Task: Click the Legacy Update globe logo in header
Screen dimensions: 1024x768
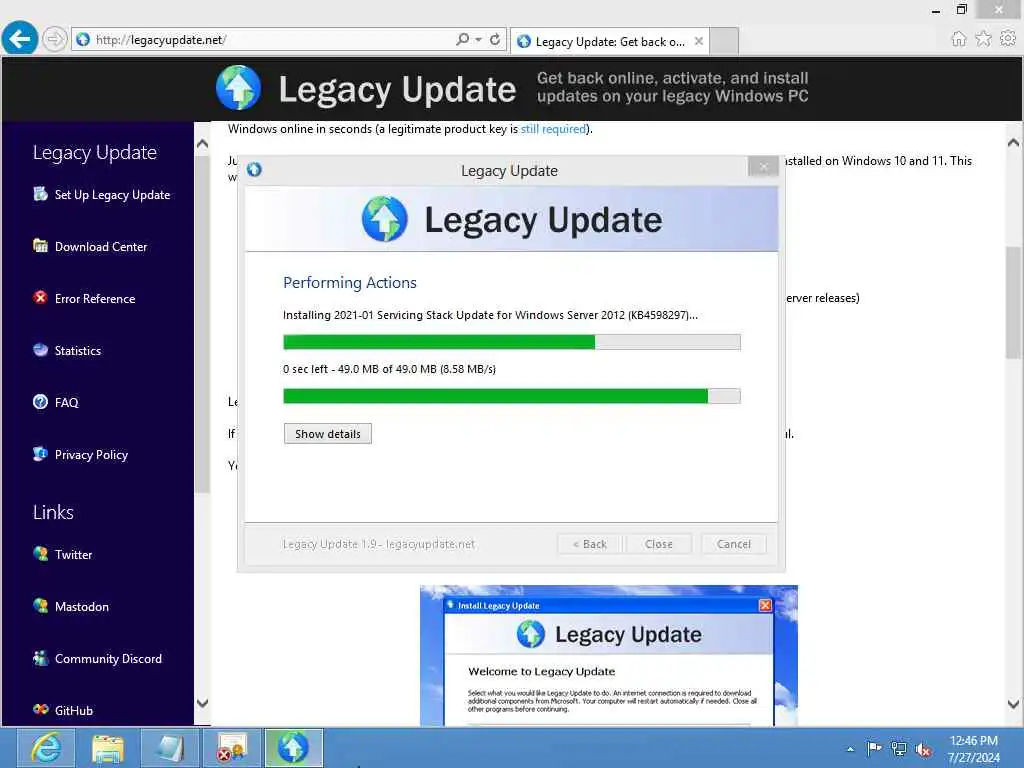Action: click(238, 88)
